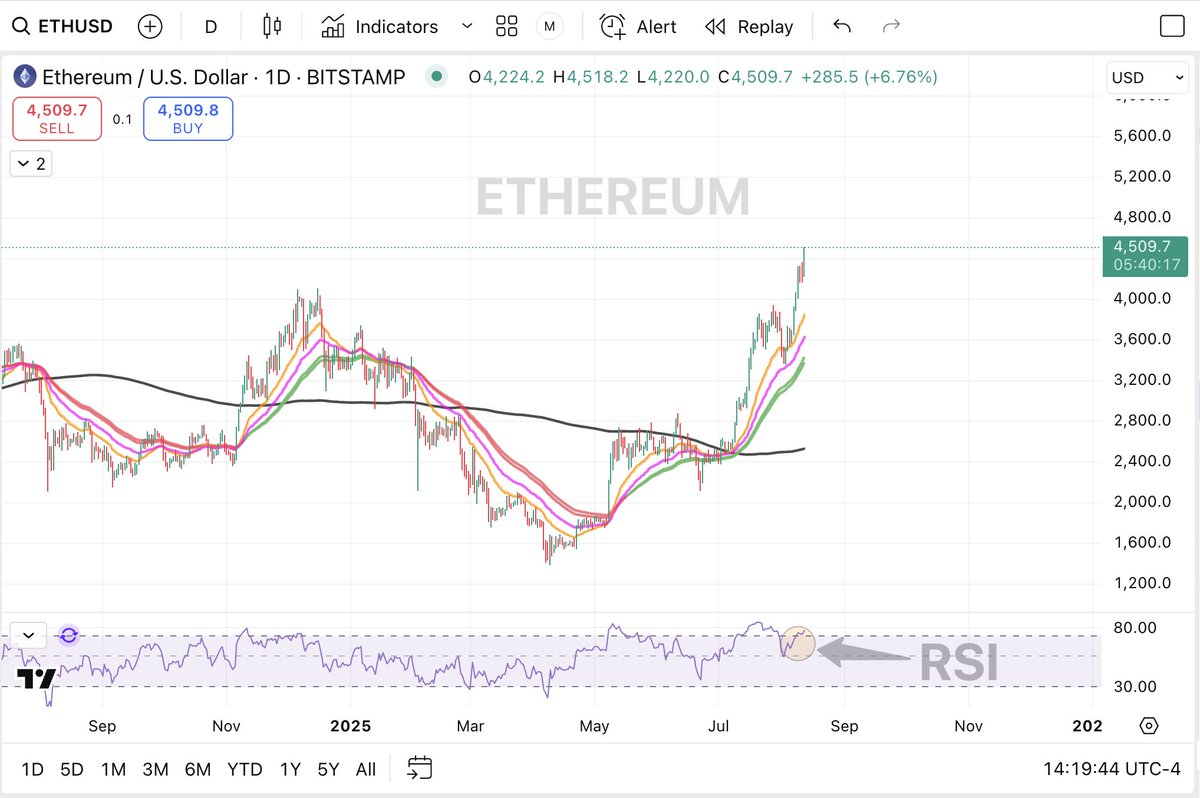Click the Ethereum logo next to the title
This screenshot has width=1200, height=798.
coord(24,77)
